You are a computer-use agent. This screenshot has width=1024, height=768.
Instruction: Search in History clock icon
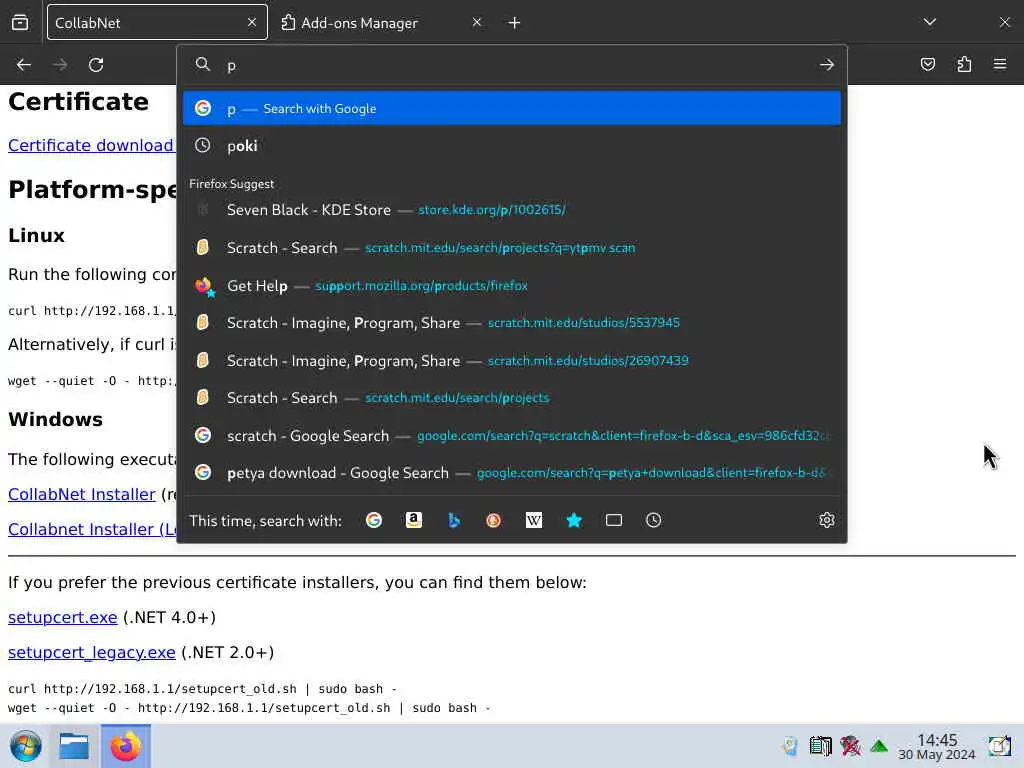coord(654,520)
